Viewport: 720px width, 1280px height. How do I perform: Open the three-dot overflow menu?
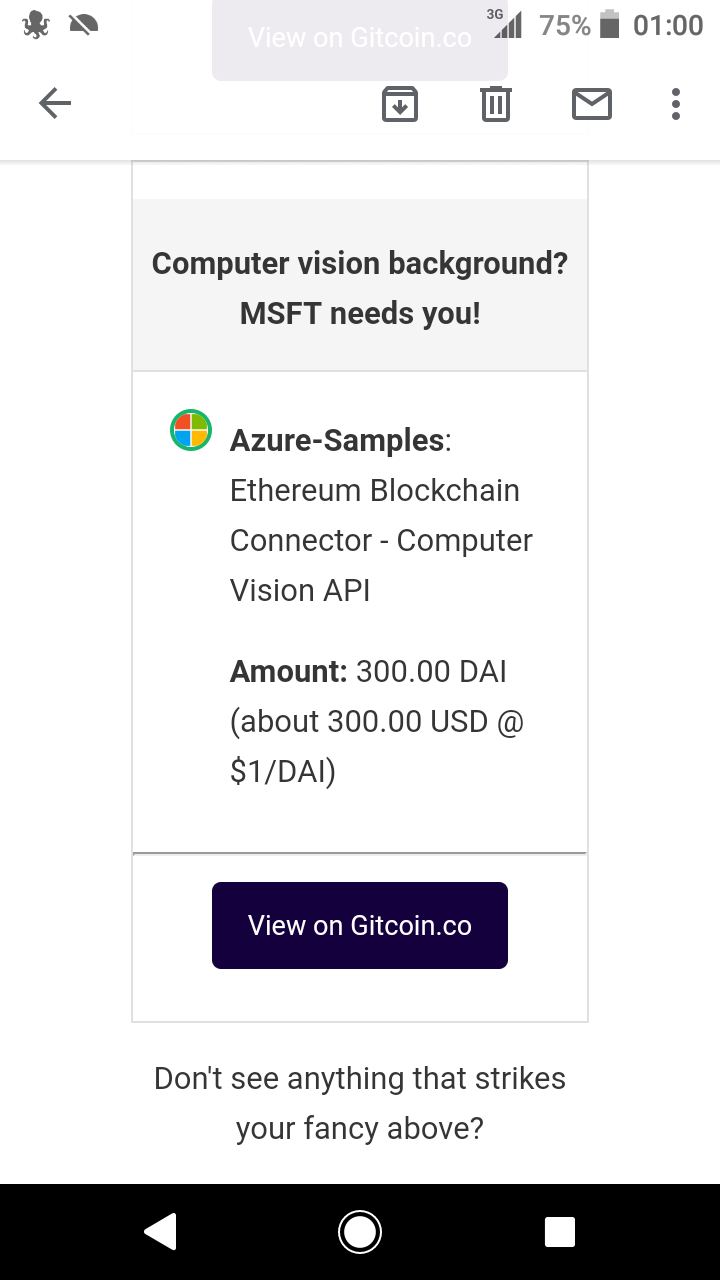click(676, 104)
